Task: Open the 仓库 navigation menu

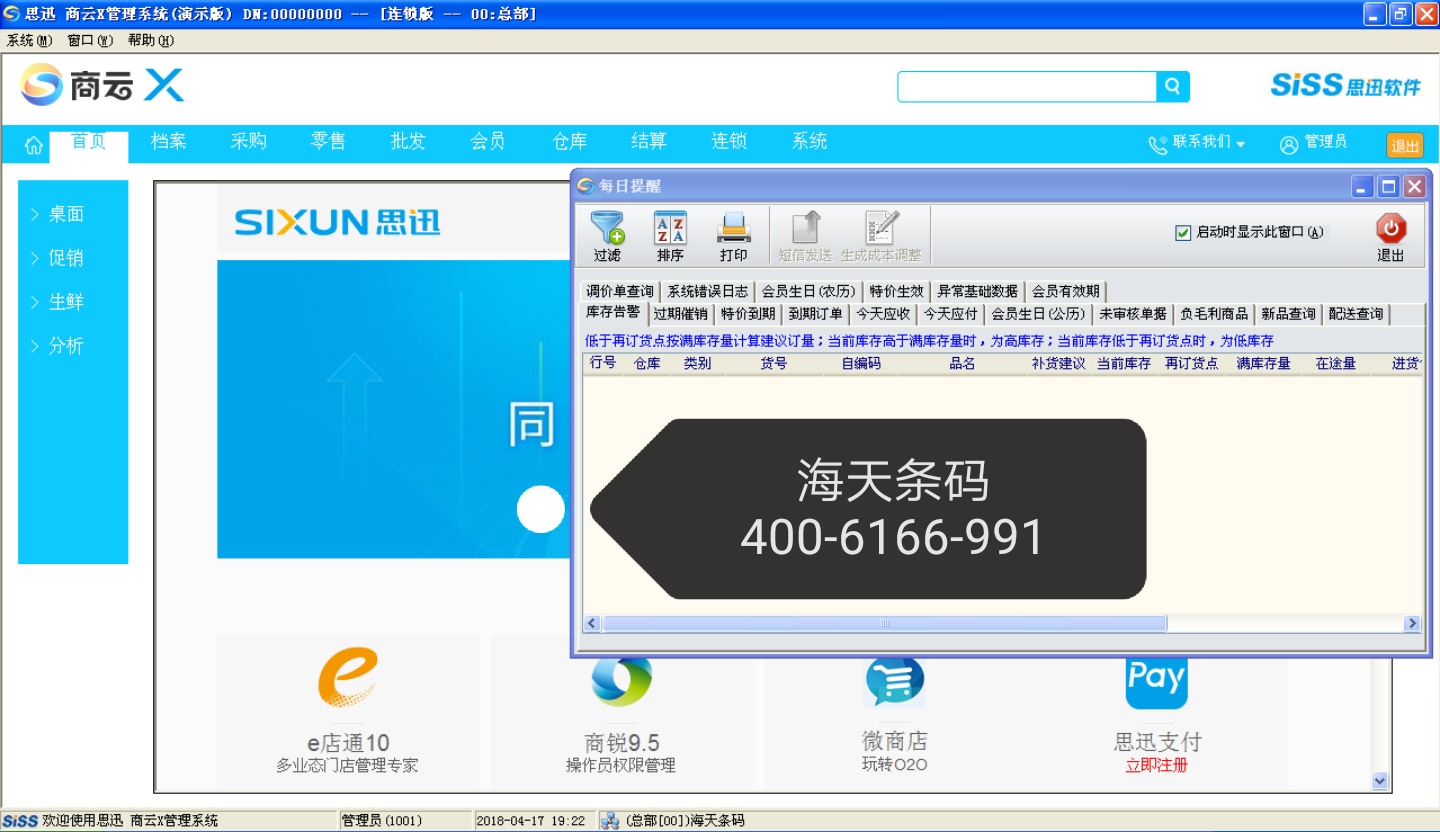Action: pyautogui.click(x=569, y=142)
